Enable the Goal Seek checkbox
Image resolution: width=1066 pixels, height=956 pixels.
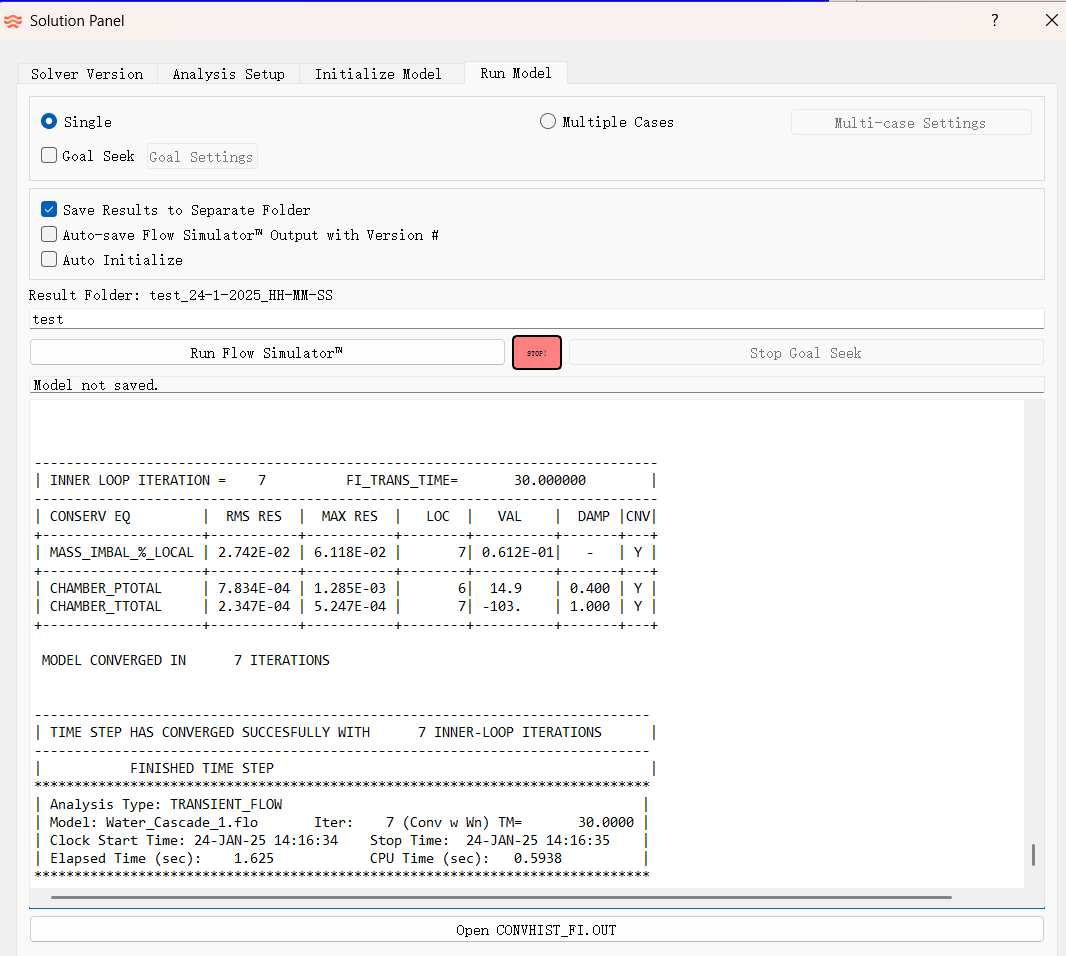click(x=48, y=155)
